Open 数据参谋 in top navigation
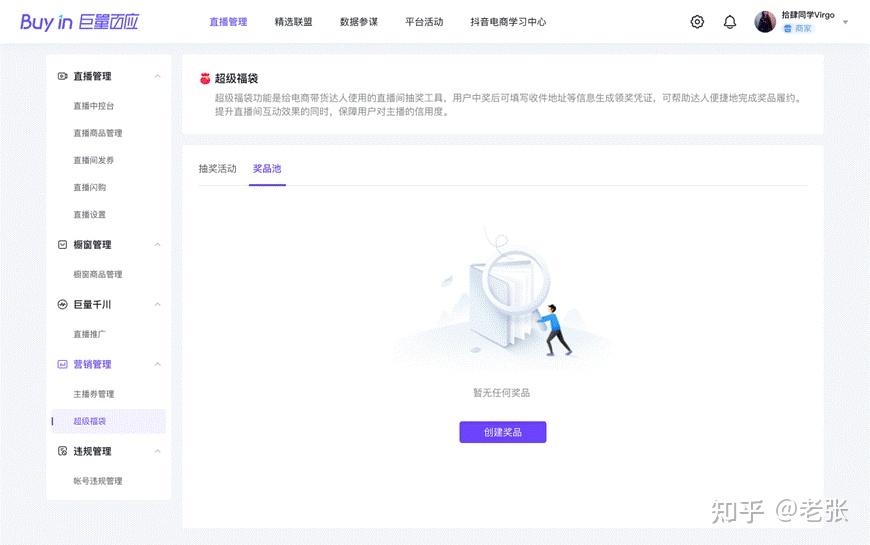870x545 pixels. tap(358, 22)
